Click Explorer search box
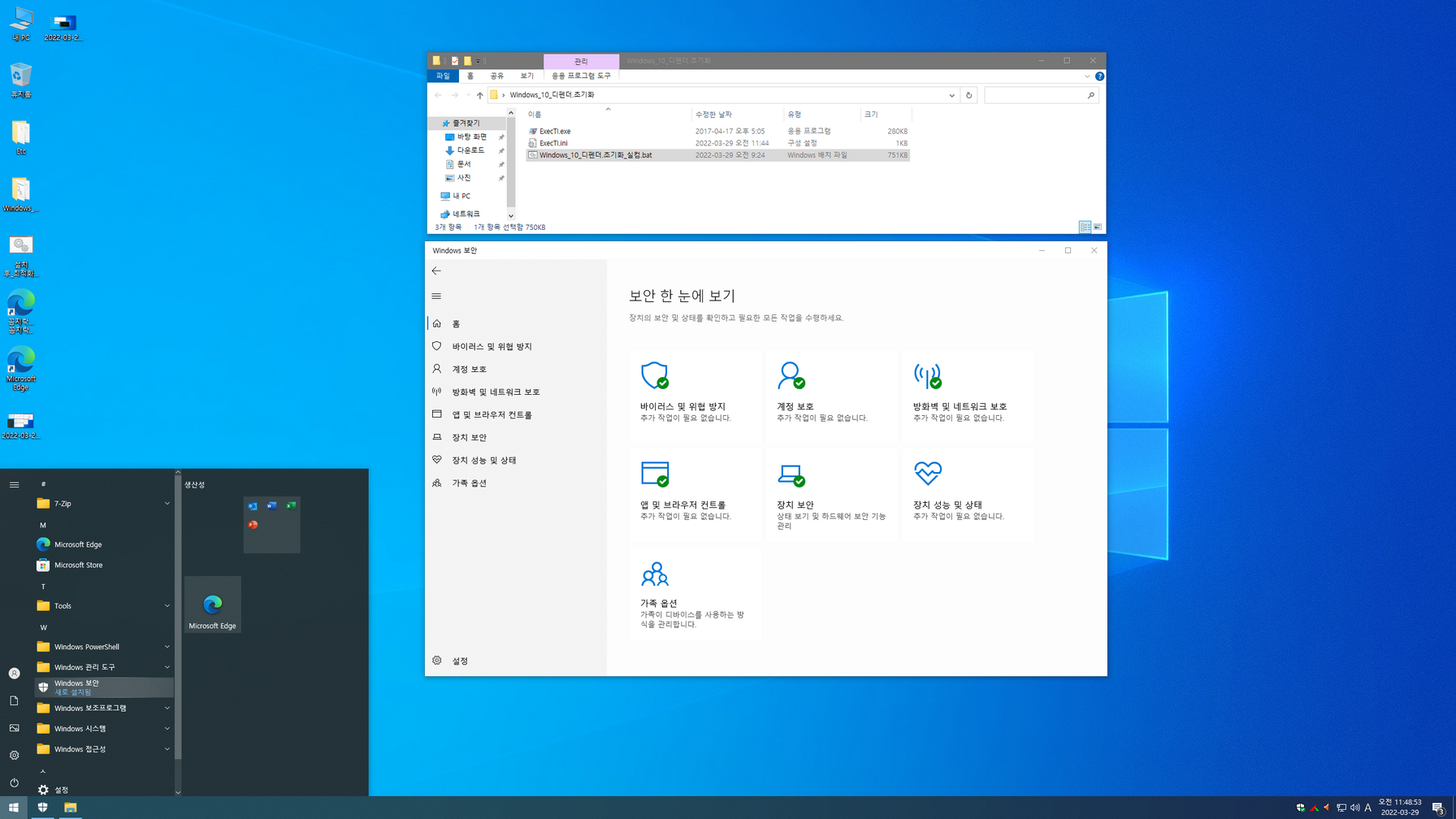The image size is (1456, 819). pyautogui.click(x=1041, y=95)
